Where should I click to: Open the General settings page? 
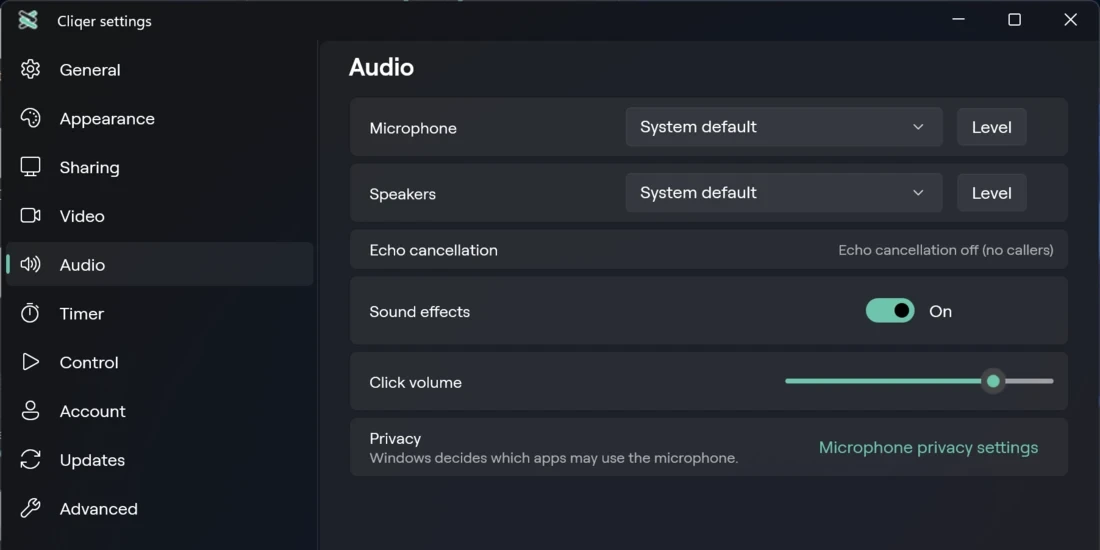pos(160,69)
